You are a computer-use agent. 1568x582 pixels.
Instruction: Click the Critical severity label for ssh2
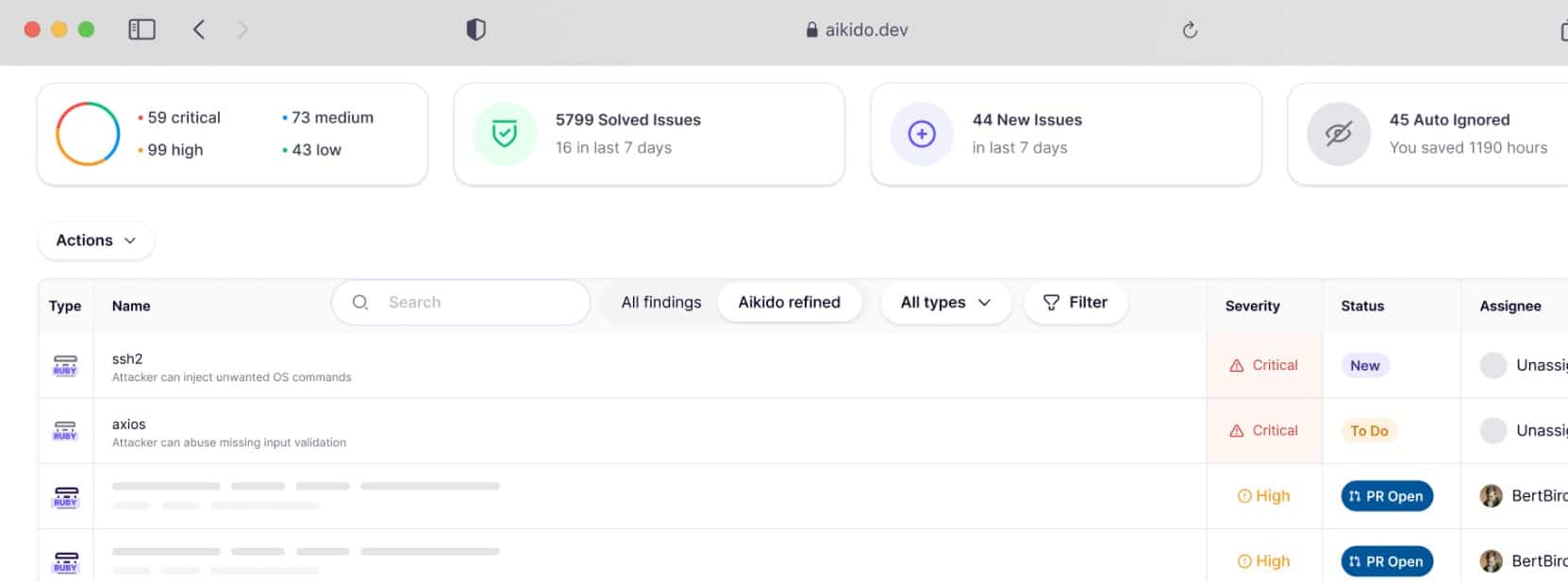[x=1264, y=365]
